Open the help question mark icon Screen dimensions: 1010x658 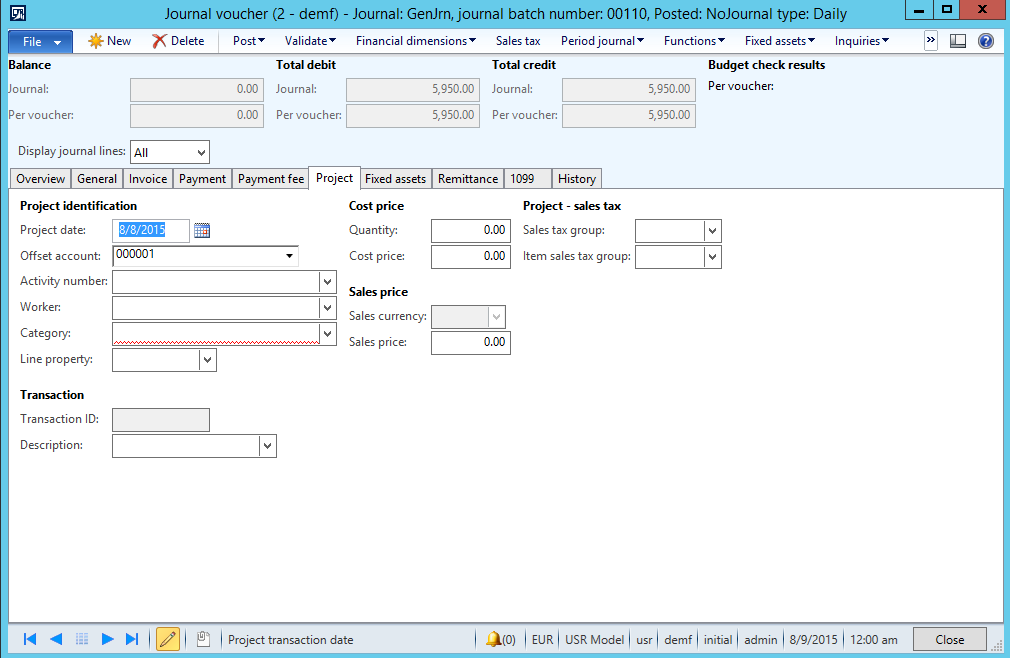pos(985,41)
